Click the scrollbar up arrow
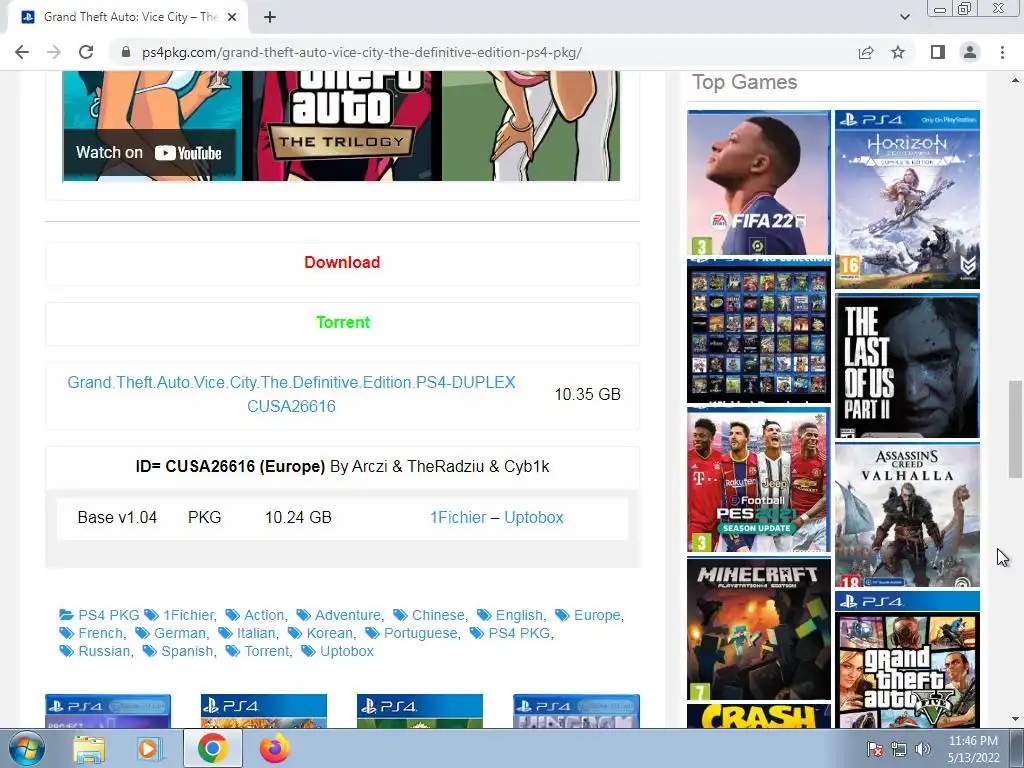The image size is (1024, 768). 1015,80
